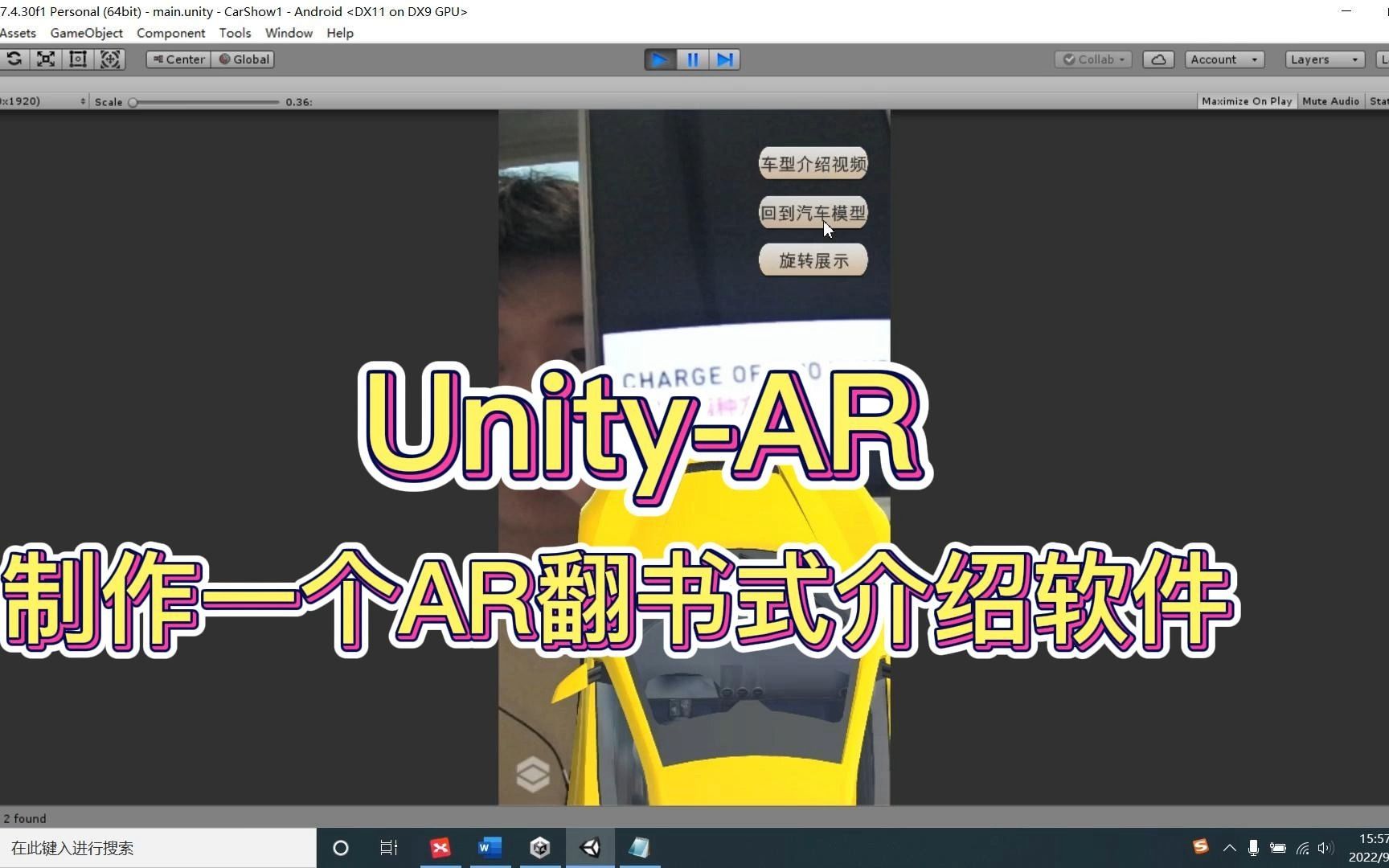This screenshot has width=1389, height=868.
Task: Open the red XMind app on the taskbar
Action: [x=440, y=848]
